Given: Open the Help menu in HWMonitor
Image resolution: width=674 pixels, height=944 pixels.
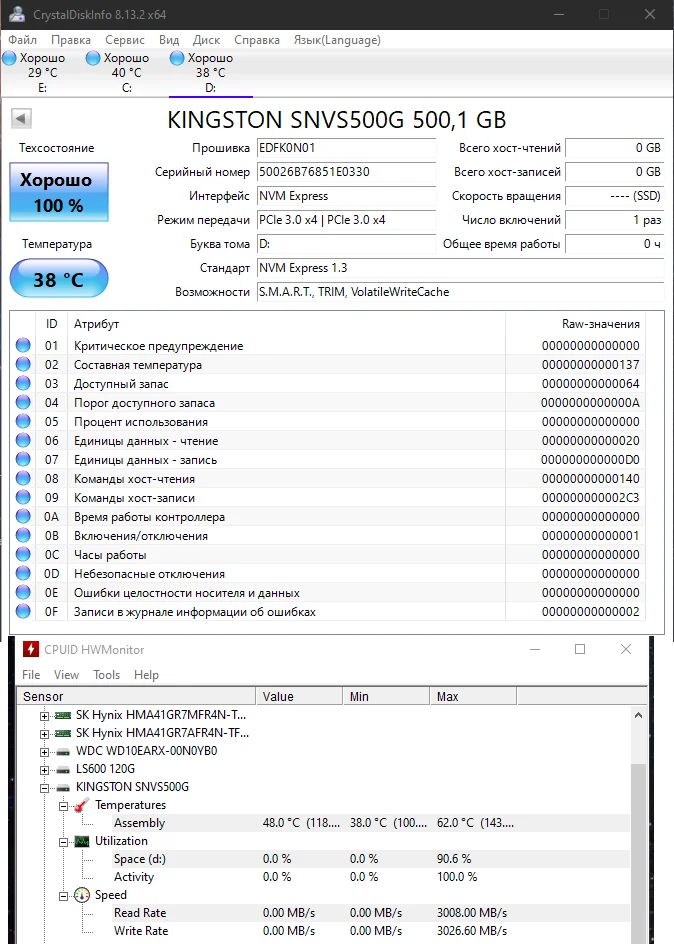Looking at the screenshot, I should 146,675.
